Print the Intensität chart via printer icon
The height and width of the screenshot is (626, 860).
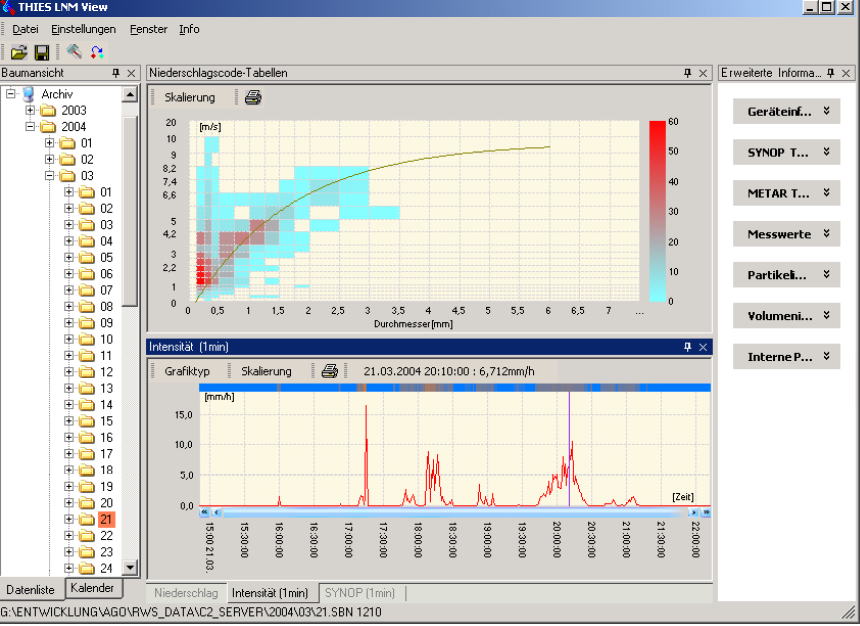pyautogui.click(x=329, y=371)
